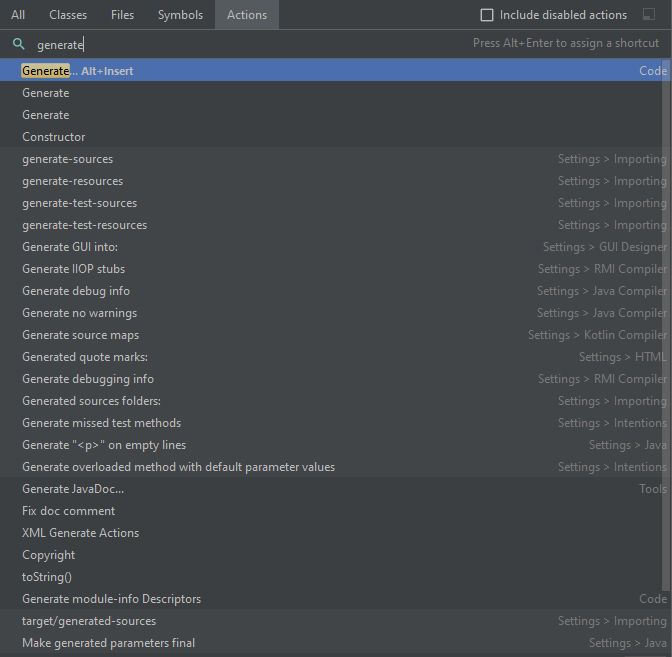The image size is (672, 657).
Task: Choose Fix doc comment action
Action: (335, 511)
